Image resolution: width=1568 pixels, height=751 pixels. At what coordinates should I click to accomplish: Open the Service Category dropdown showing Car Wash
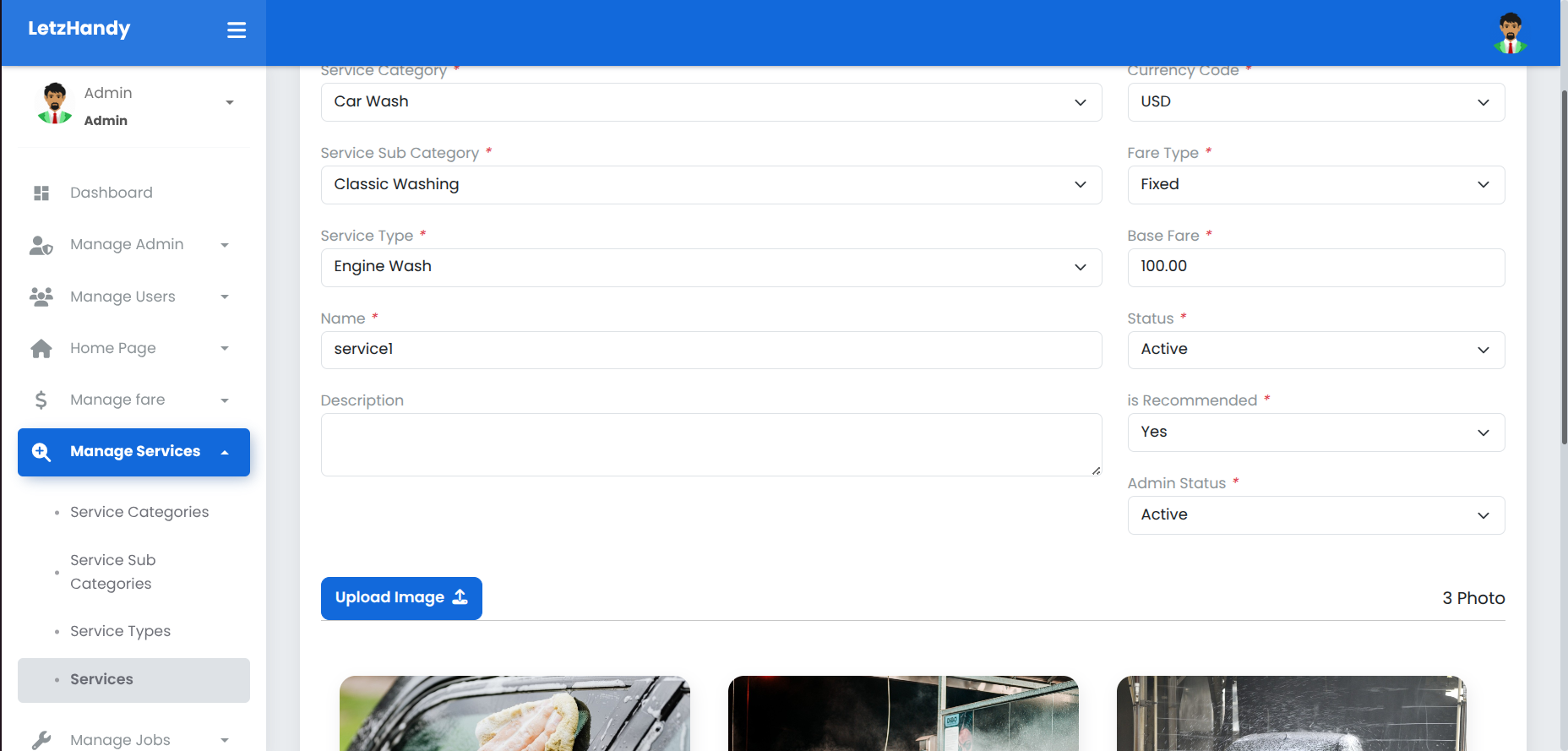point(711,102)
